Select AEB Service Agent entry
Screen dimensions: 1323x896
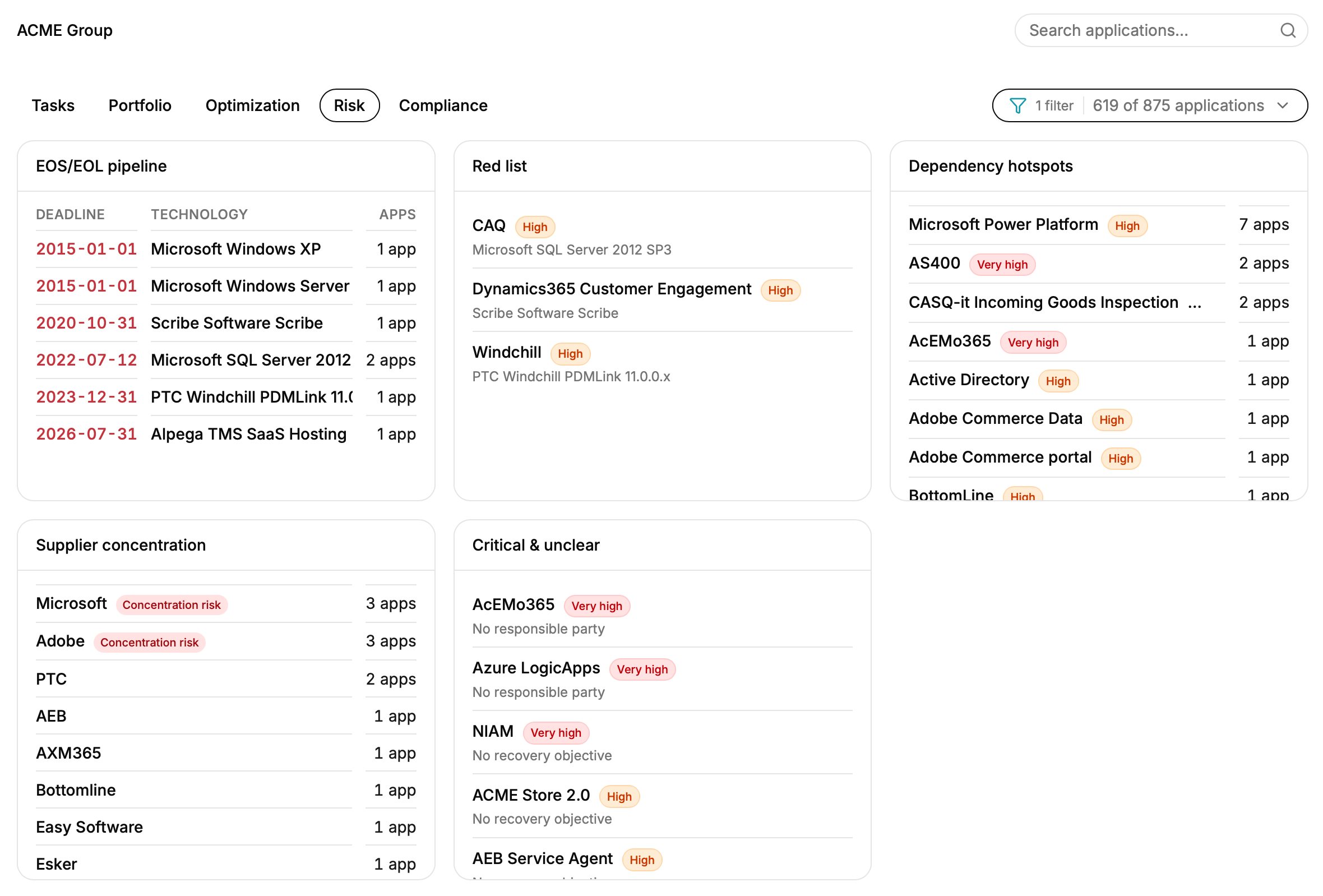click(x=662, y=859)
